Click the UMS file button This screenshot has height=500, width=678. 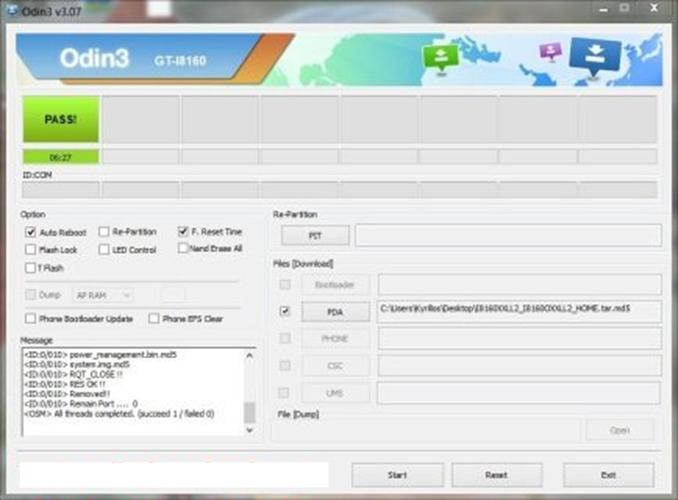pyautogui.click(x=336, y=393)
